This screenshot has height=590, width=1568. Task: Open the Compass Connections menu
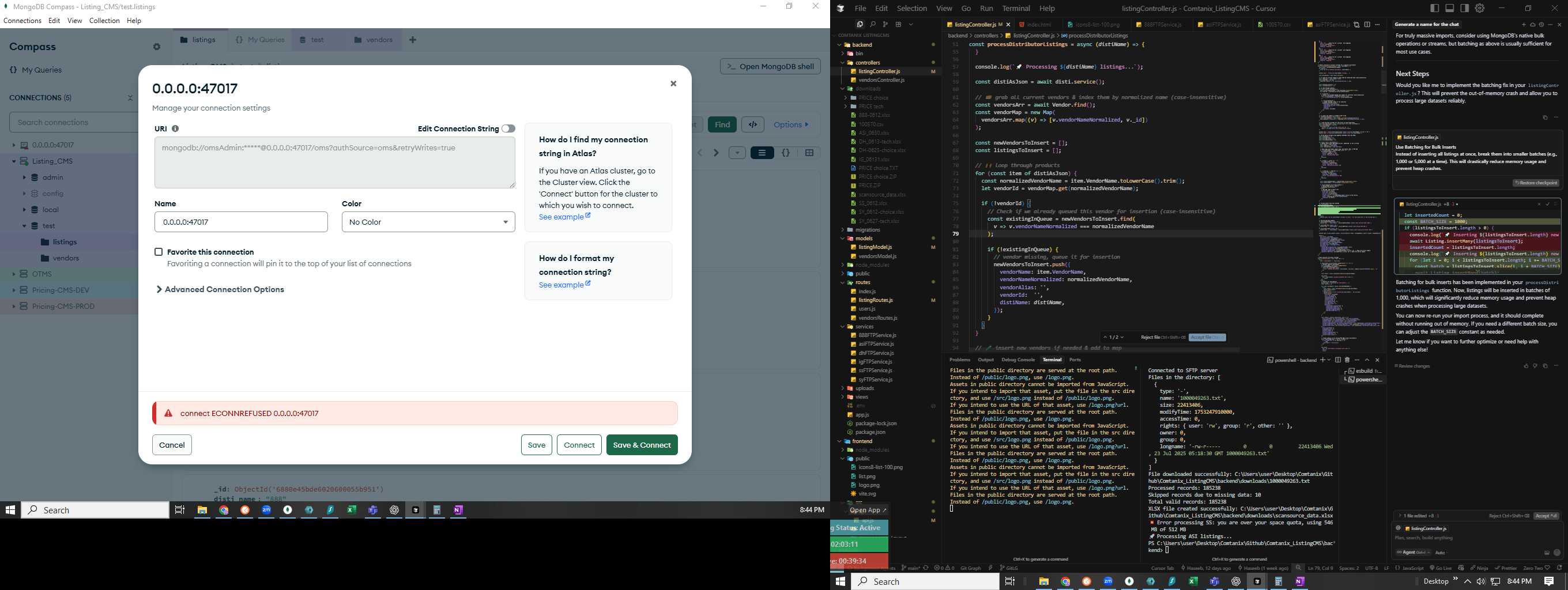[22, 21]
